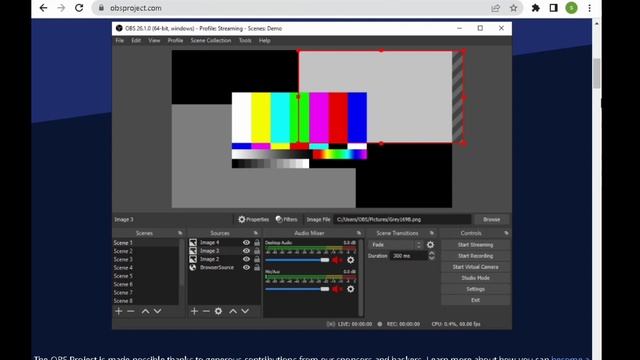Click the Duration value field
This screenshot has width=640, height=360.
click(x=409, y=256)
